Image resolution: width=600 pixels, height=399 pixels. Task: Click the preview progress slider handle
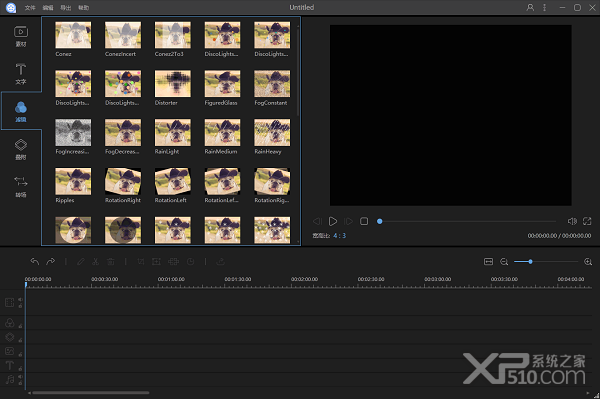click(x=380, y=221)
